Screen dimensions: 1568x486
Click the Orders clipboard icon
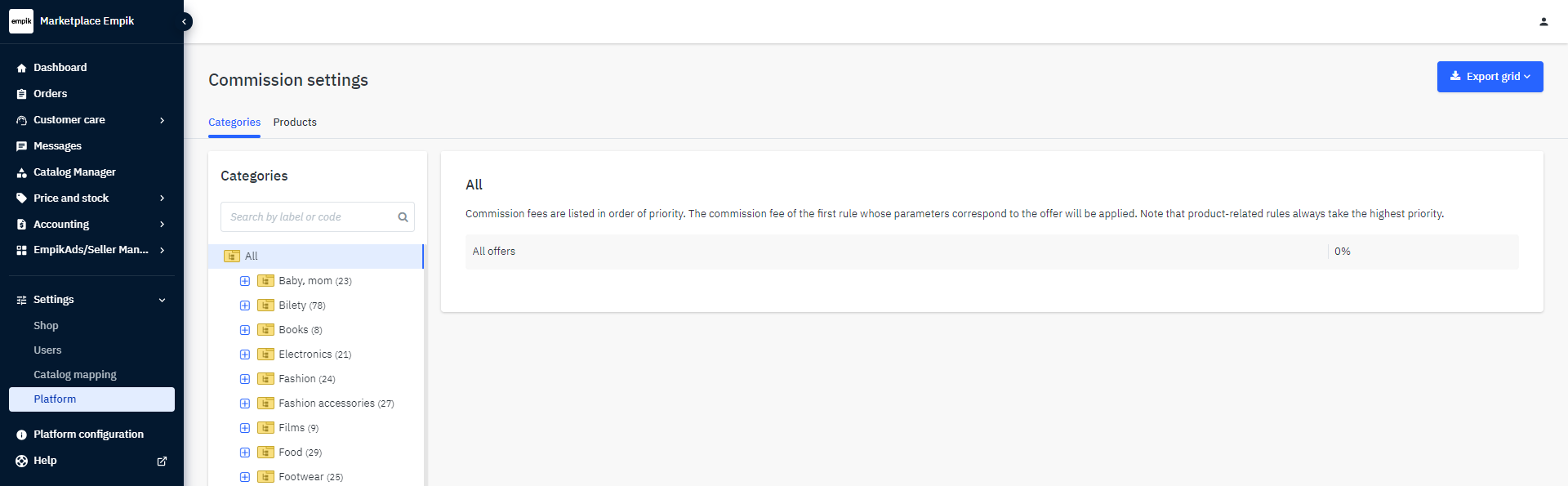coord(21,94)
